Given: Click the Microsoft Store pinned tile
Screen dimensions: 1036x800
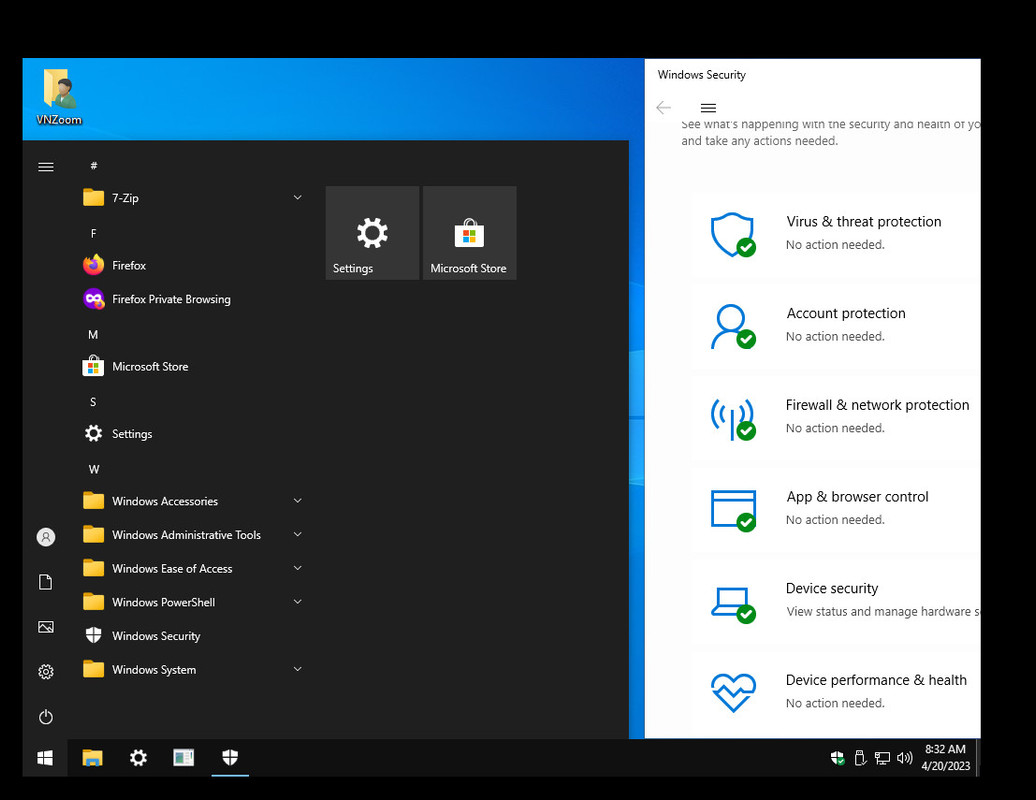Looking at the screenshot, I should 470,233.
